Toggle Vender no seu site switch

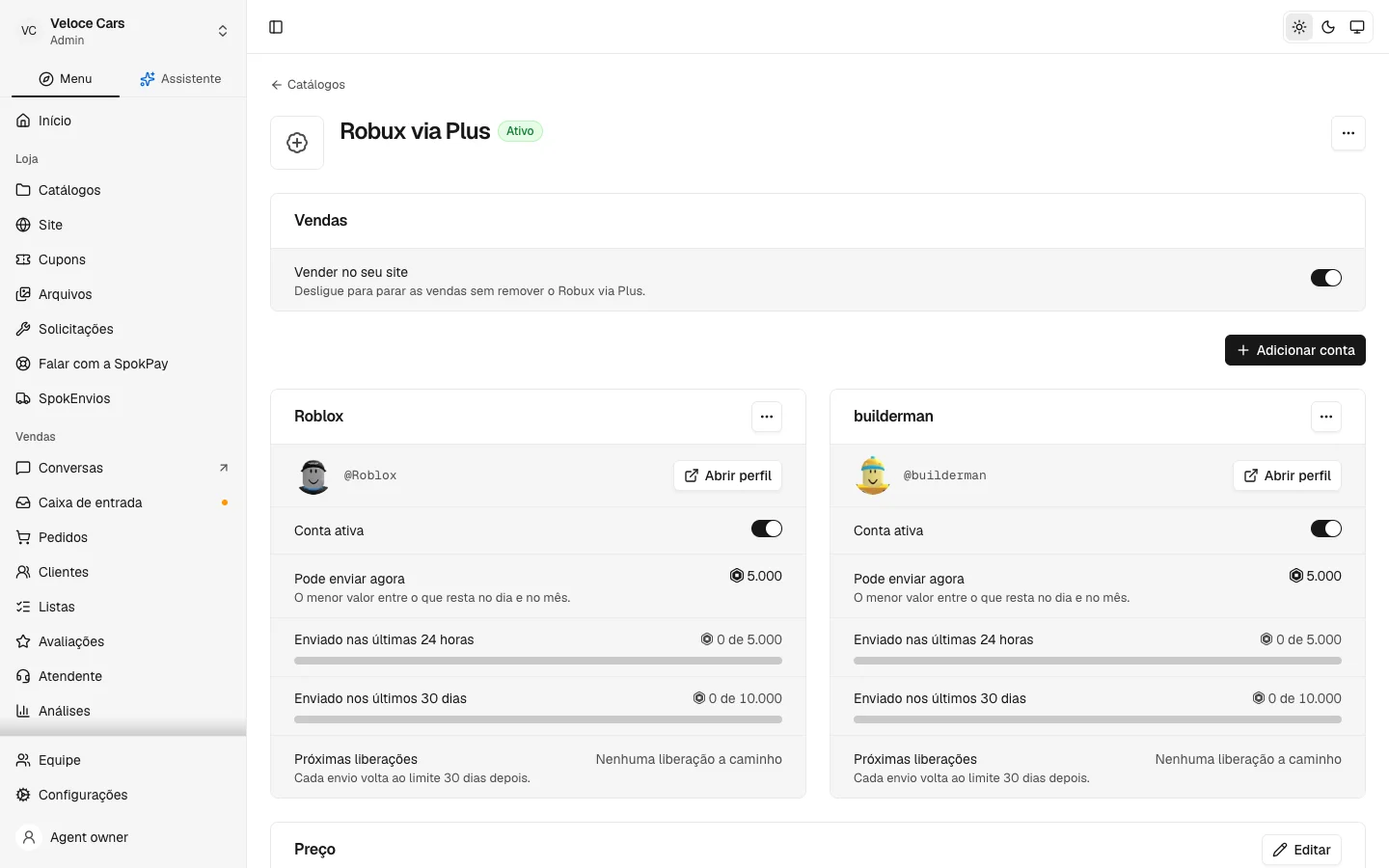pos(1326,278)
